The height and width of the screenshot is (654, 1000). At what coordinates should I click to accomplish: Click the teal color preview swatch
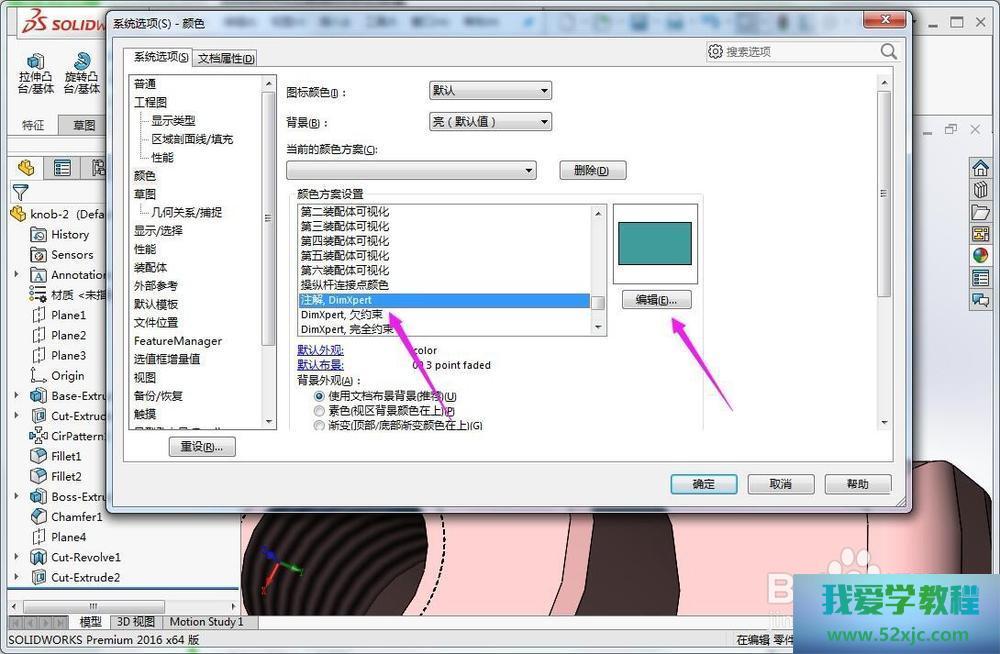tap(655, 243)
